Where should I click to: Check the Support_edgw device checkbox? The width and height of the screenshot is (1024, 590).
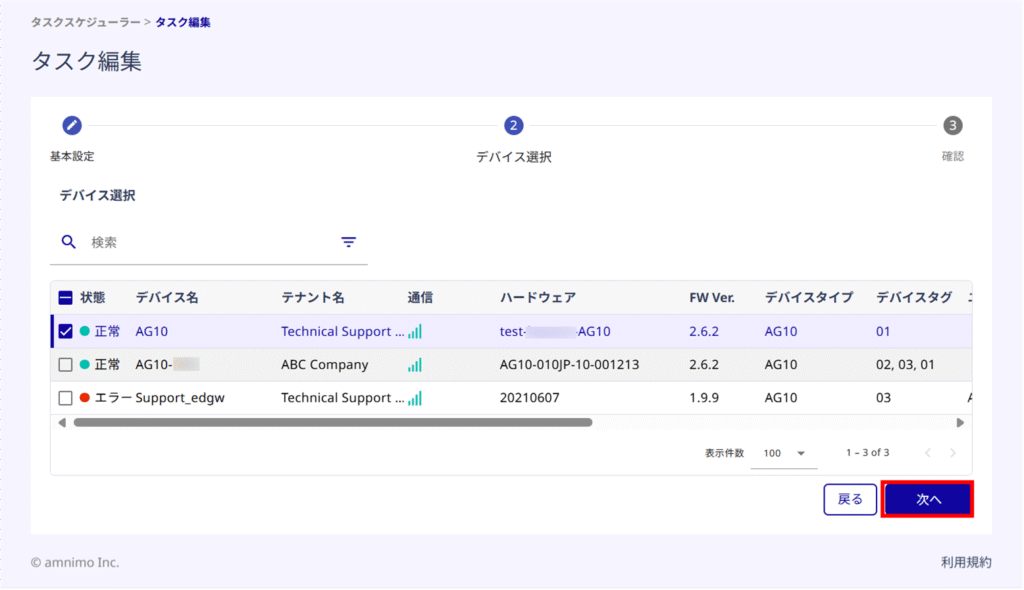pyautogui.click(x=65, y=398)
